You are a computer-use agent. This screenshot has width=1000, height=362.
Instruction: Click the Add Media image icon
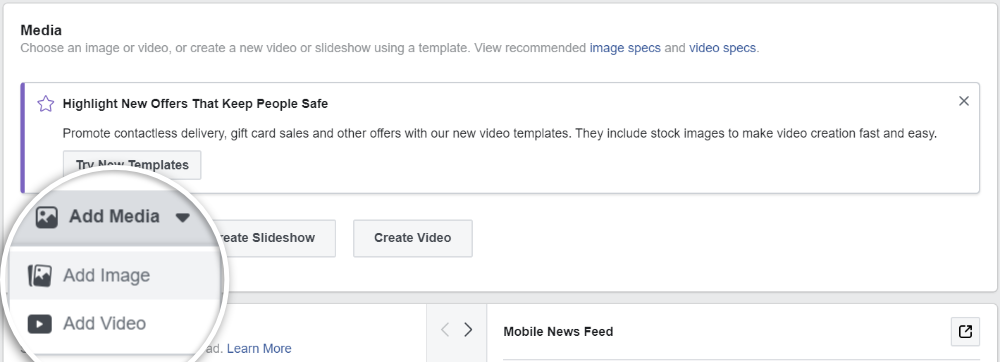pyautogui.click(x=47, y=217)
